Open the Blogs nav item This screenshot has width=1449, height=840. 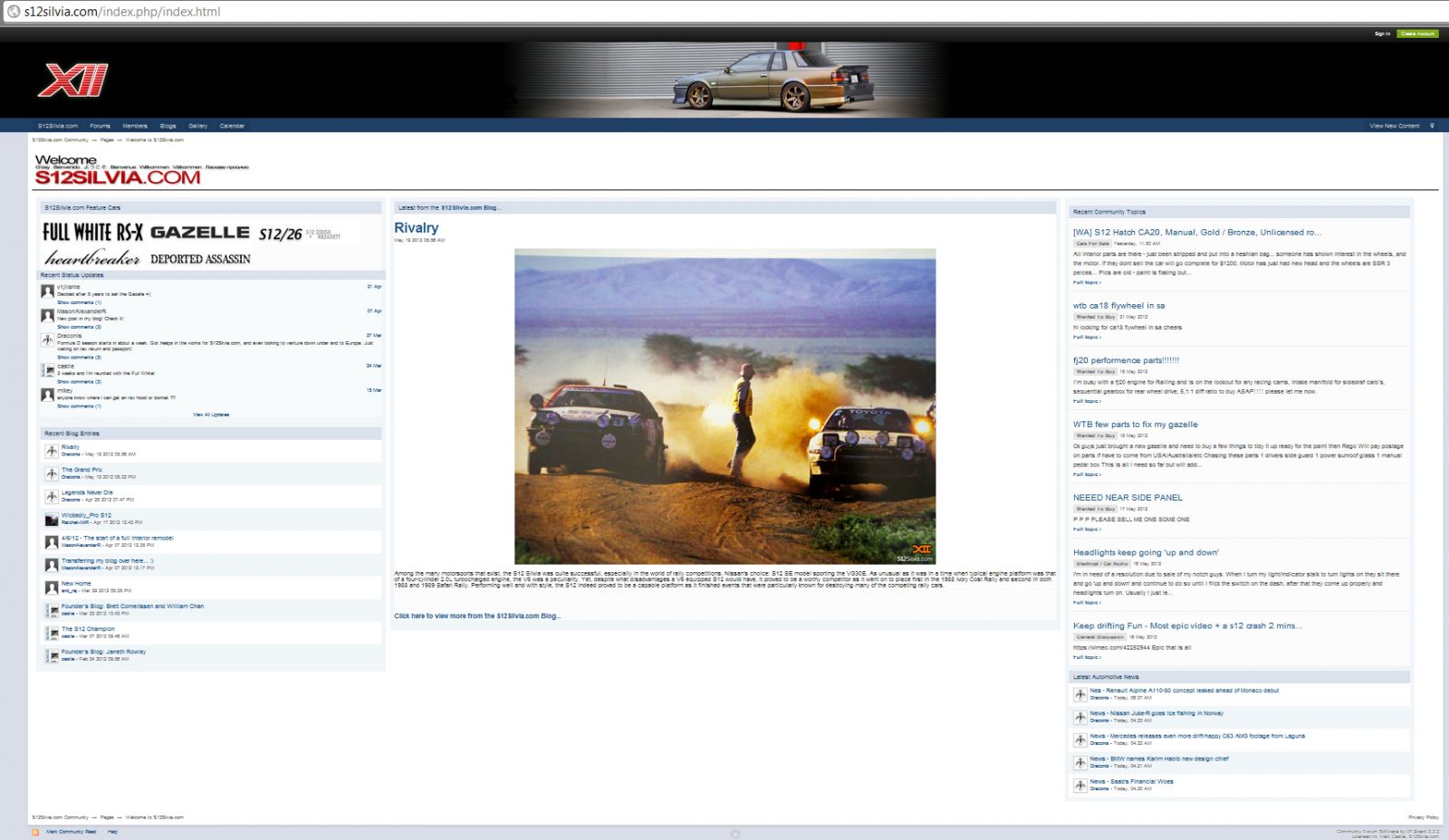pyautogui.click(x=168, y=126)
